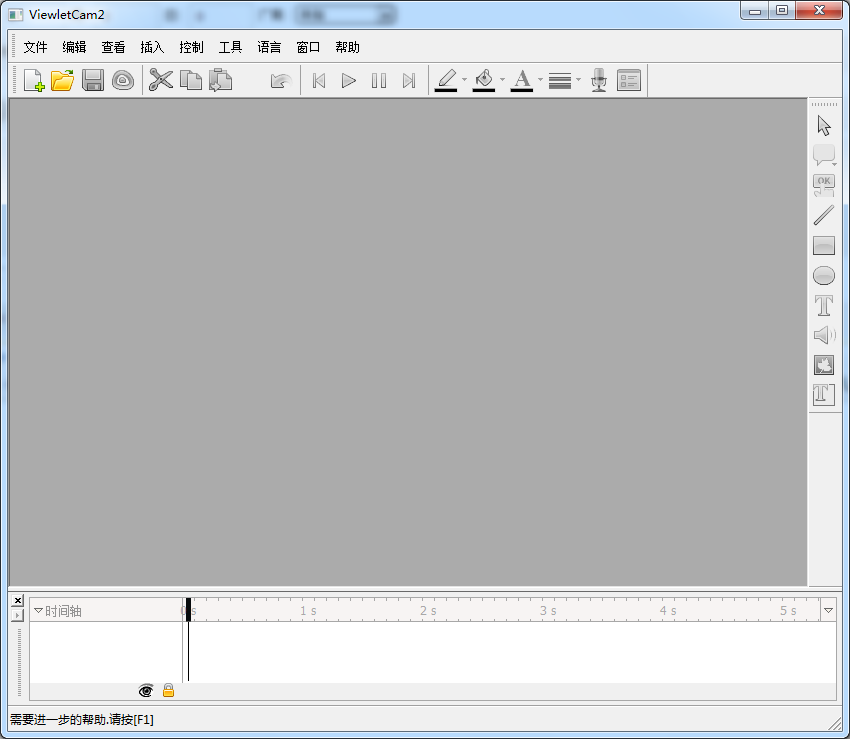Open the timeline dropdown arrow on the right

(x=828, y=610)
